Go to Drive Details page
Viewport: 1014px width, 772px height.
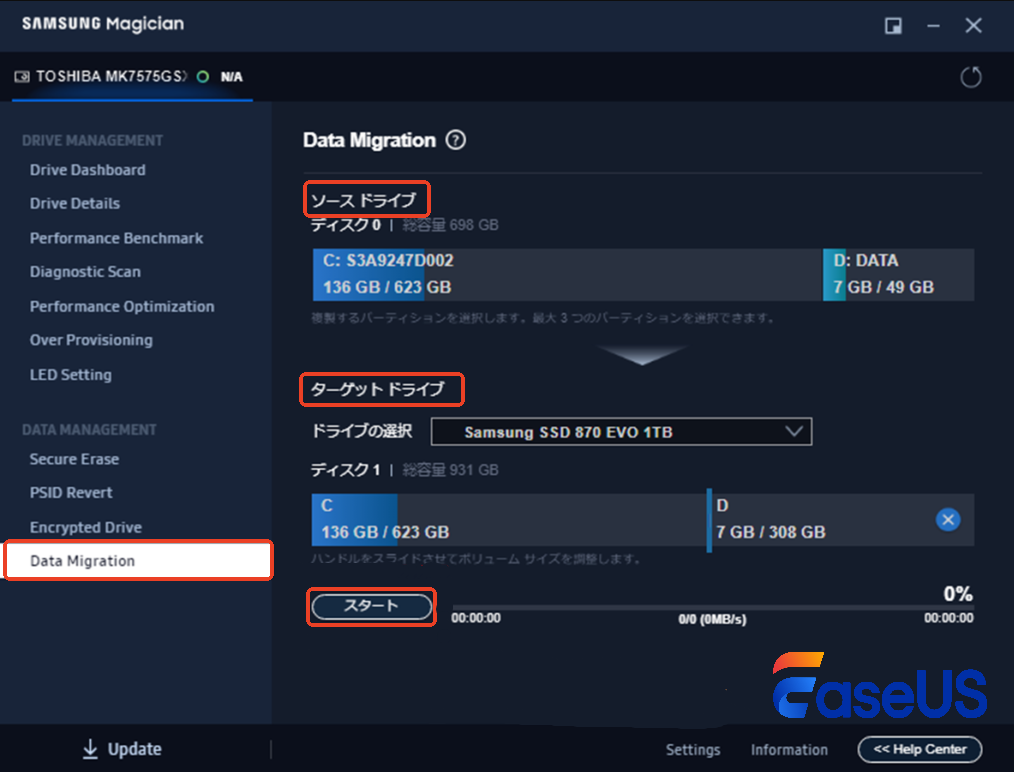tap(75, 203)
